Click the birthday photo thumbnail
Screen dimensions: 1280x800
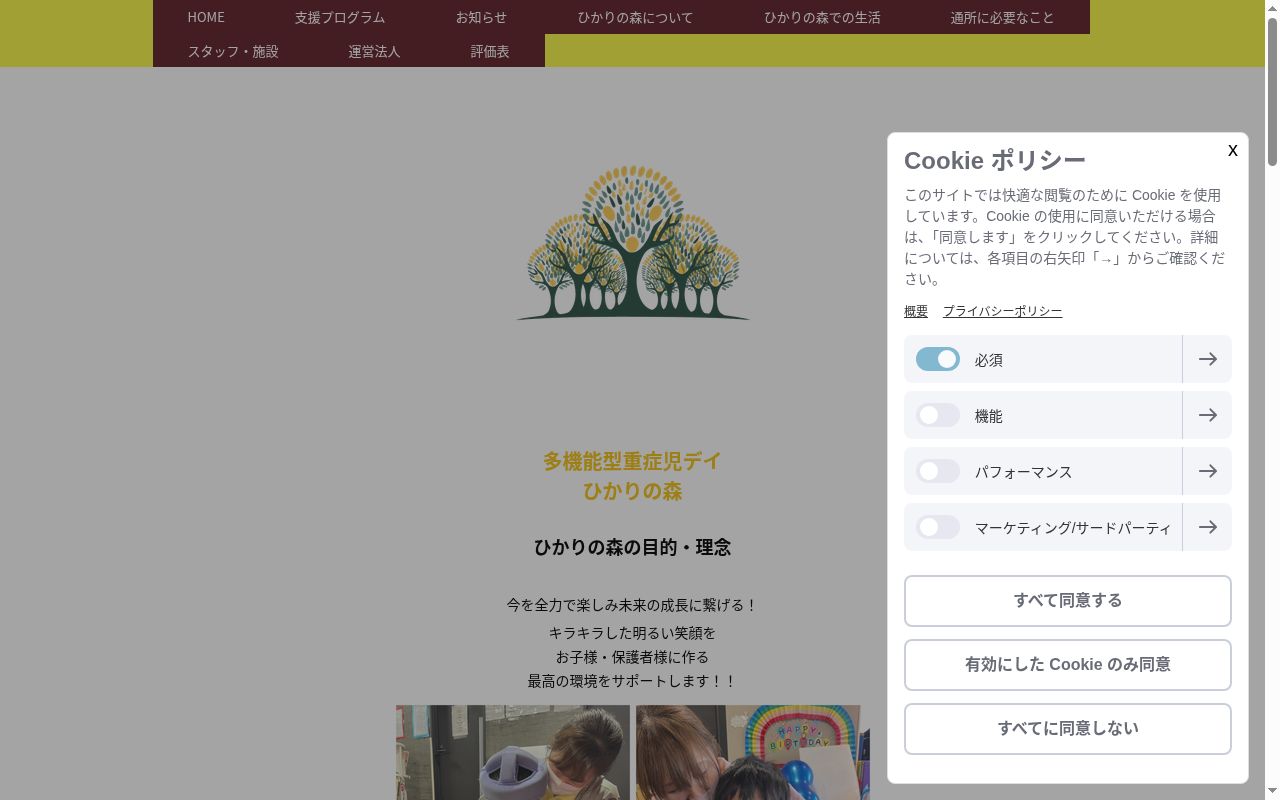[753, 752]
